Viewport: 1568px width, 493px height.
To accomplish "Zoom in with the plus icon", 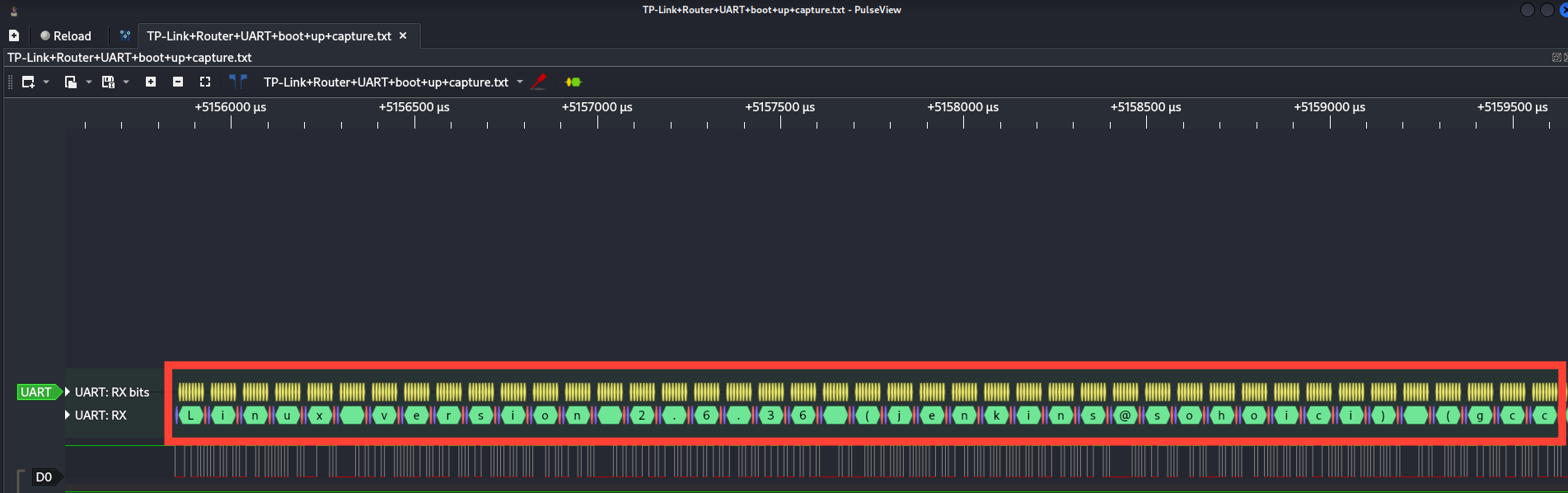I will coord(151,82).
